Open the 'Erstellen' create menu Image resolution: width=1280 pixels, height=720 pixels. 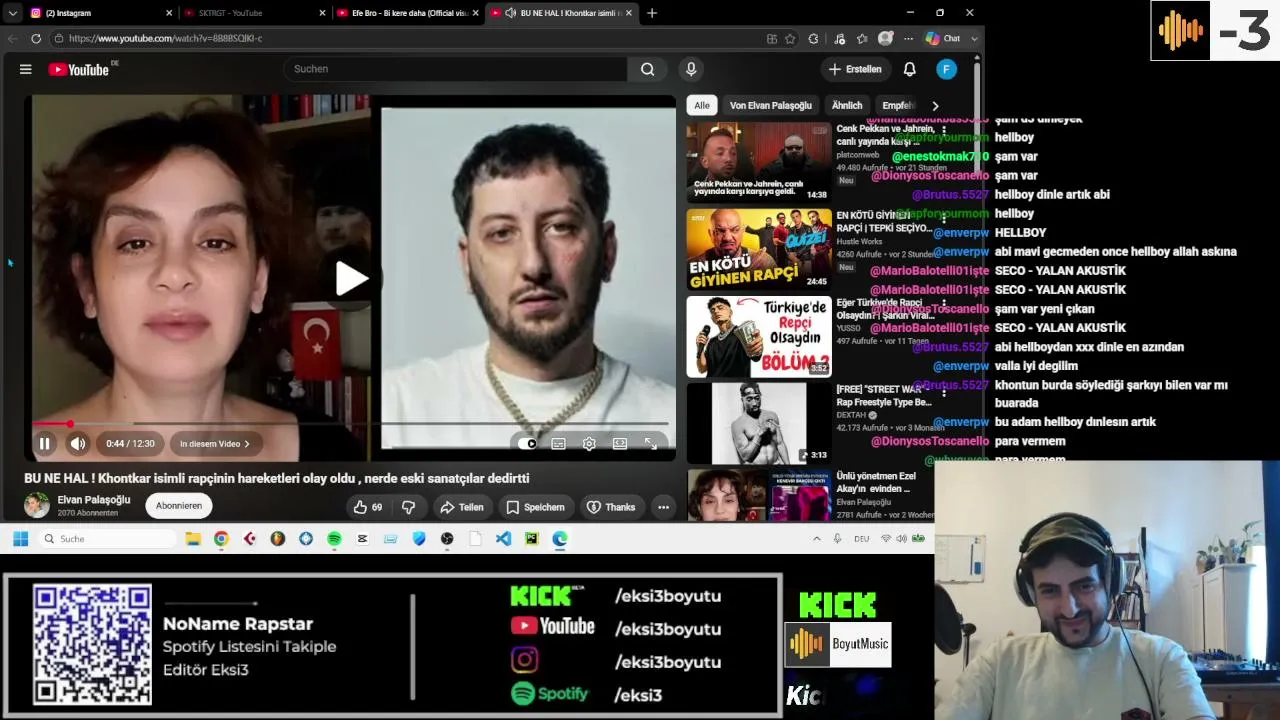coord(855,69)
